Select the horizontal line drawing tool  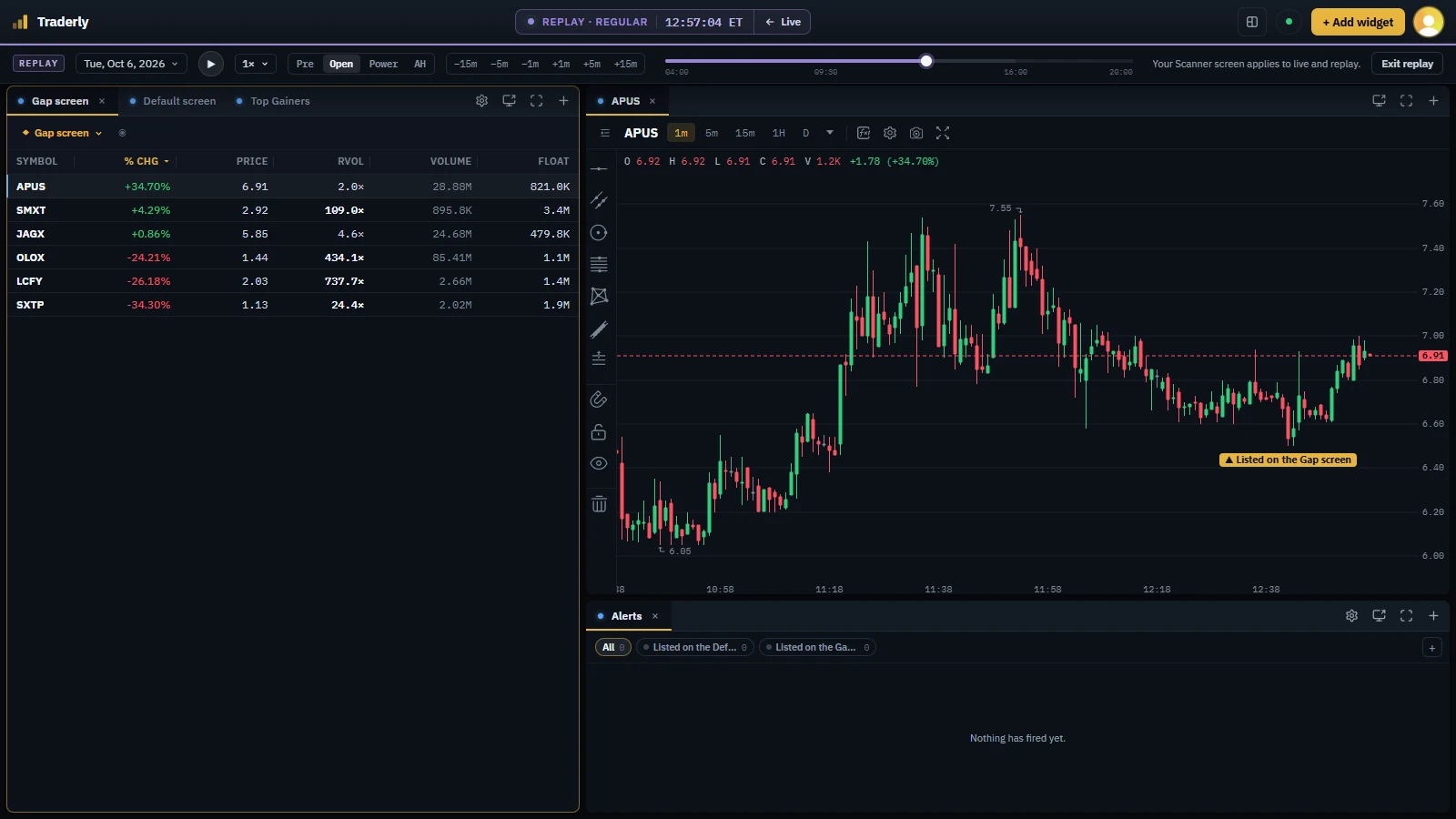(599, 169)
